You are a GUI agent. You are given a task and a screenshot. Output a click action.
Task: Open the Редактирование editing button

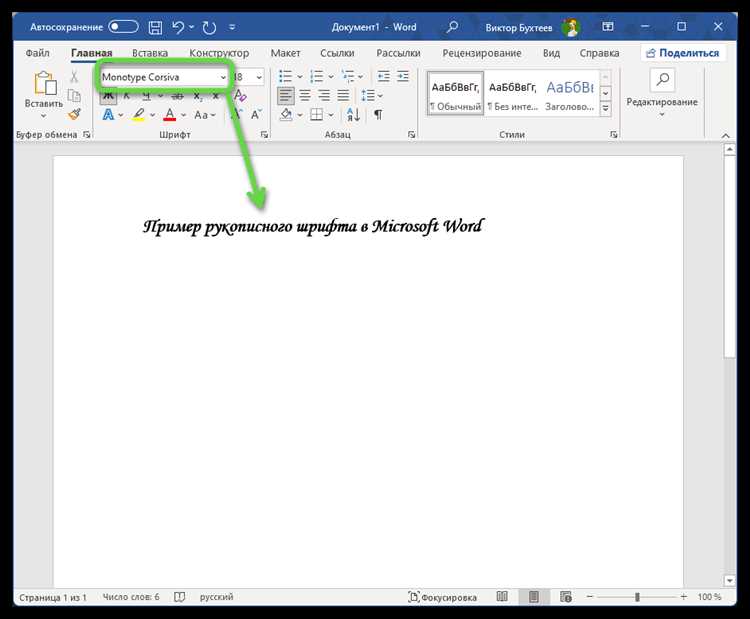pyautogui.click(x=662, y=94)
